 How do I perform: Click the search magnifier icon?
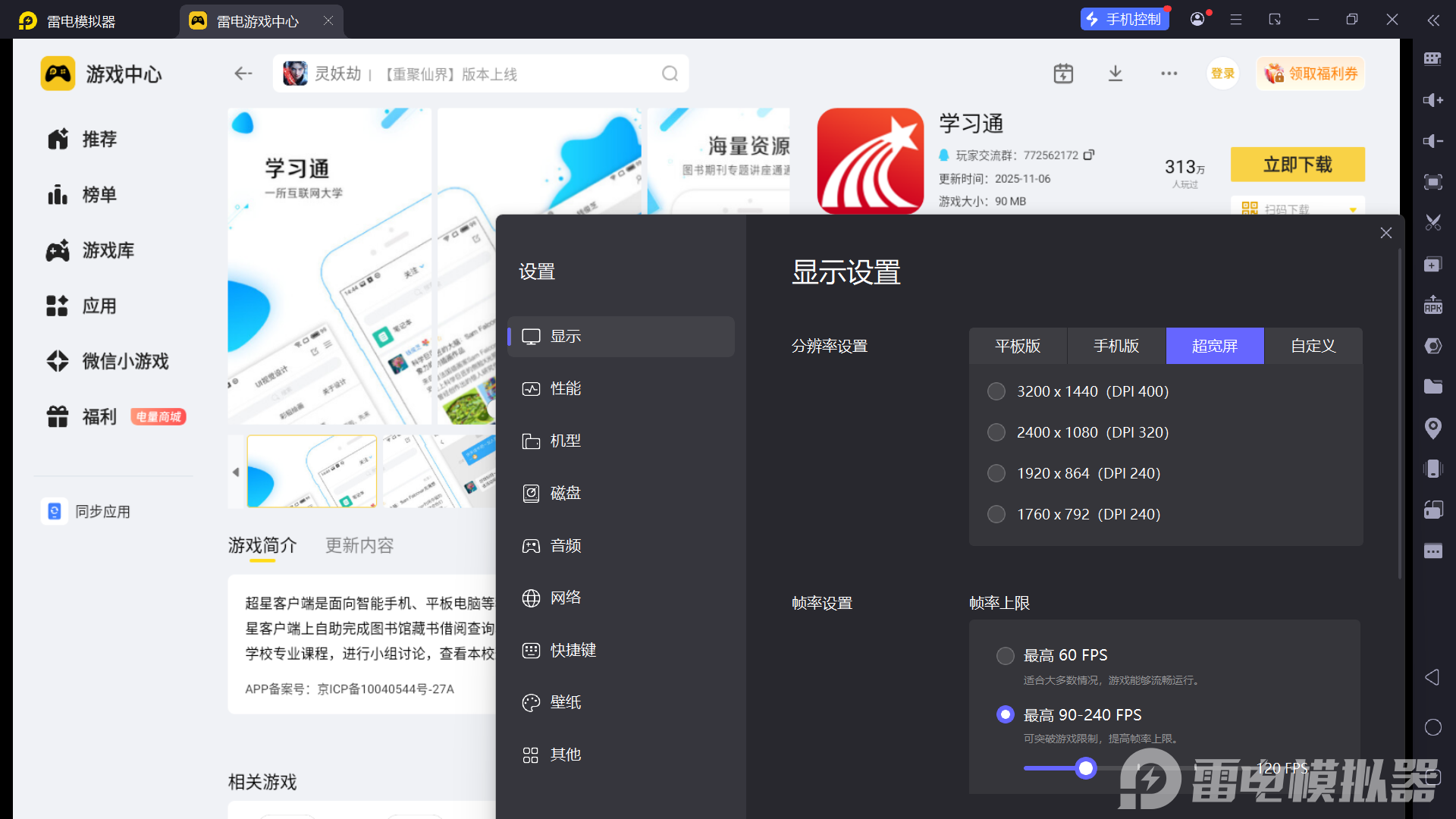670,74
